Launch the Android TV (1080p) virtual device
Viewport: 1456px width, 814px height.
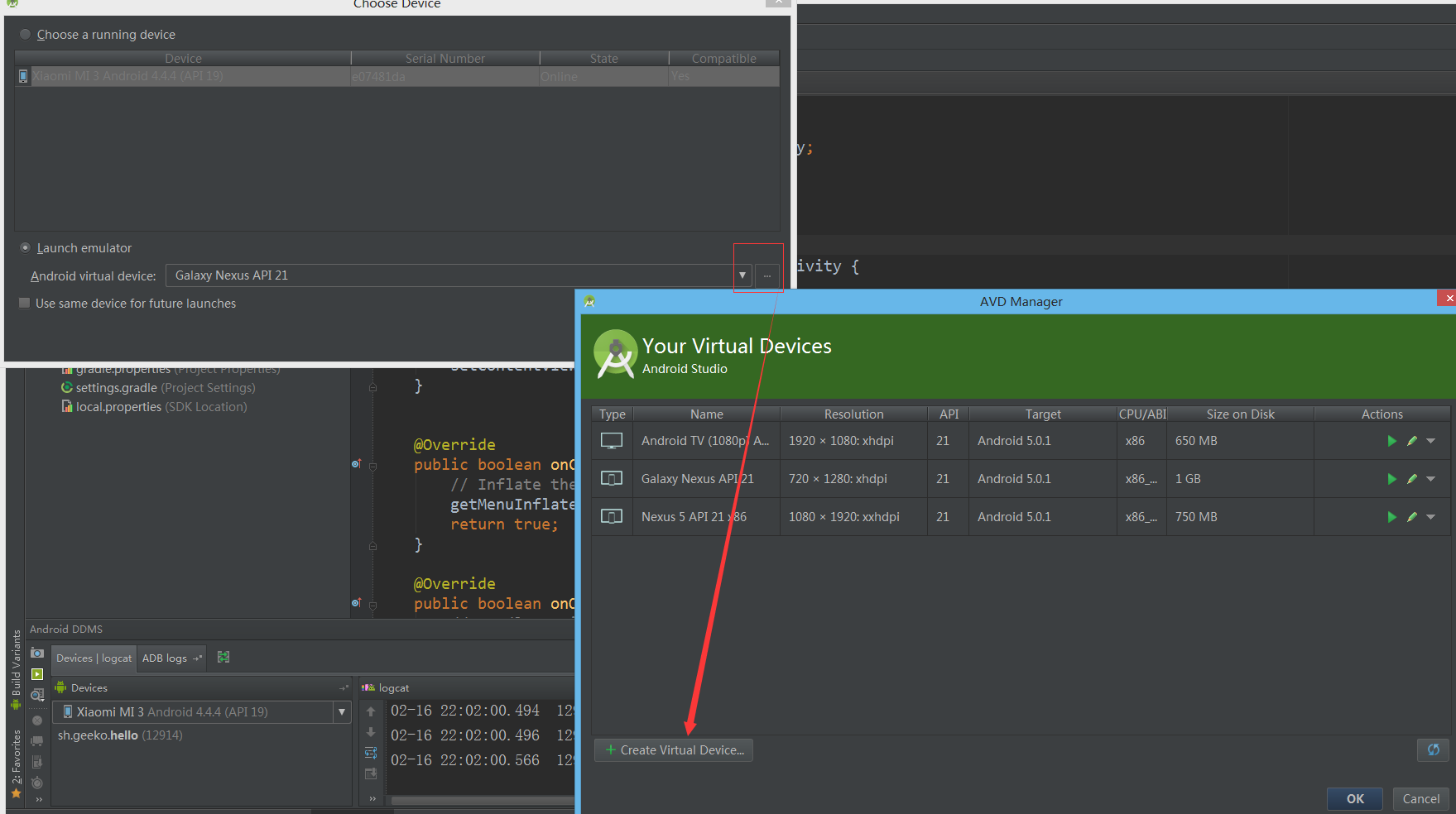(x=1391, y=441)
